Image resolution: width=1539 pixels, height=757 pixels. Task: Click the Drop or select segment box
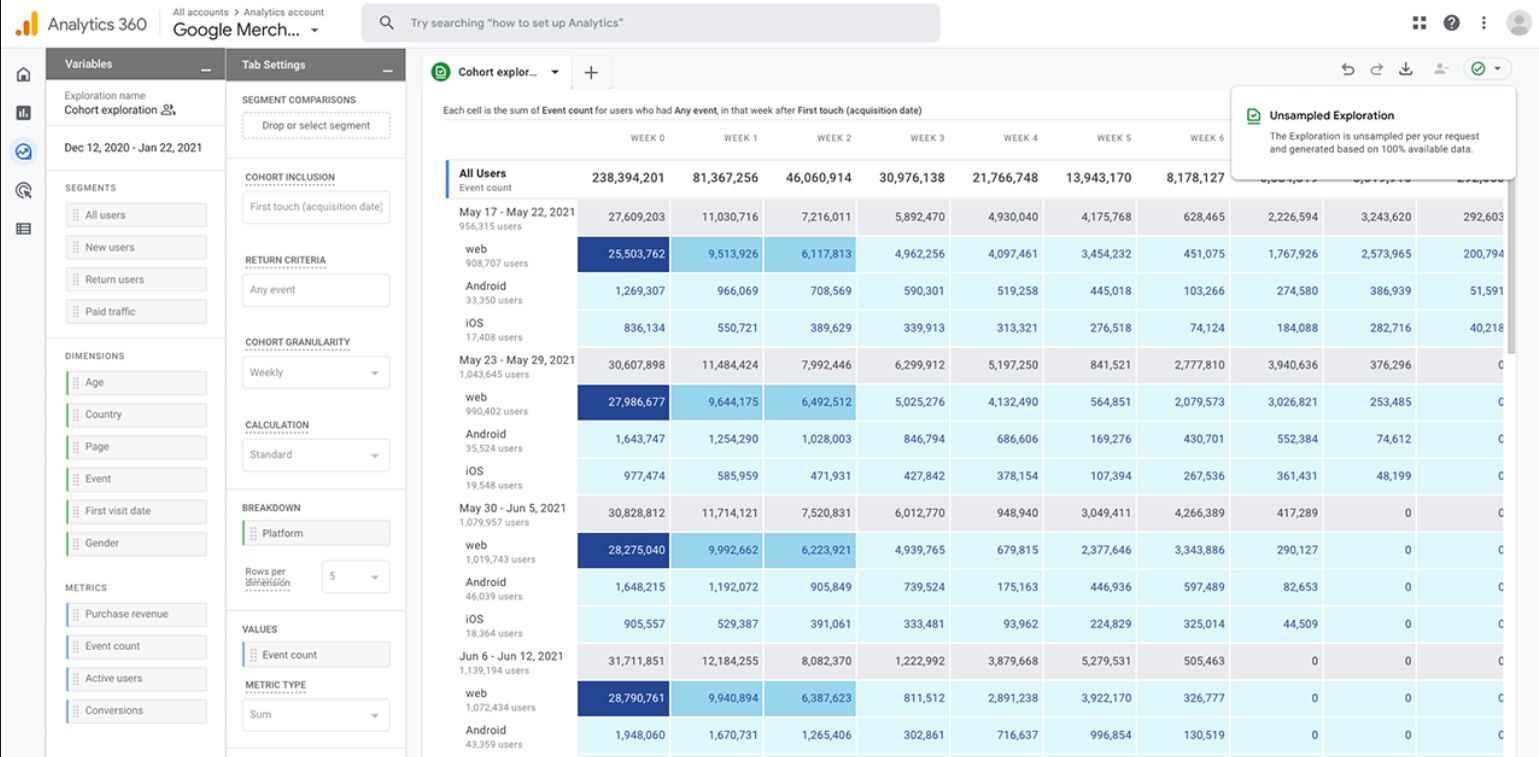[316, 126]
